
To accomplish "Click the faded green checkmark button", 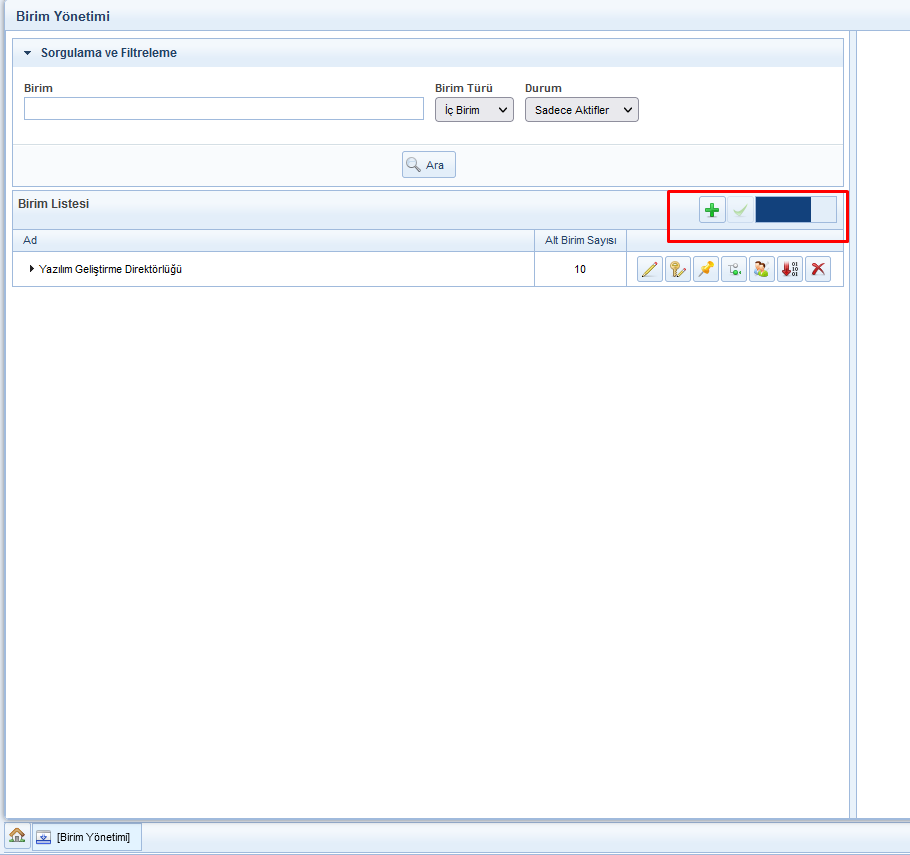I will coord(740,210).
